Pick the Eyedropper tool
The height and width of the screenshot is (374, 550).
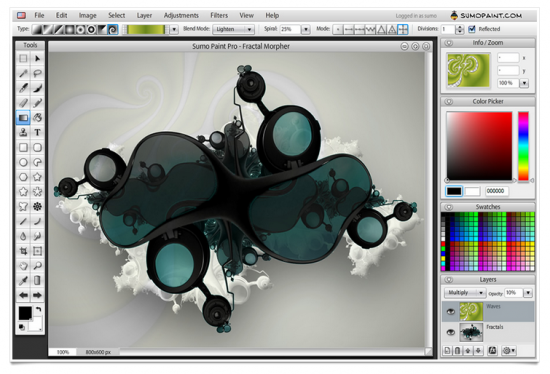point(23,280)
